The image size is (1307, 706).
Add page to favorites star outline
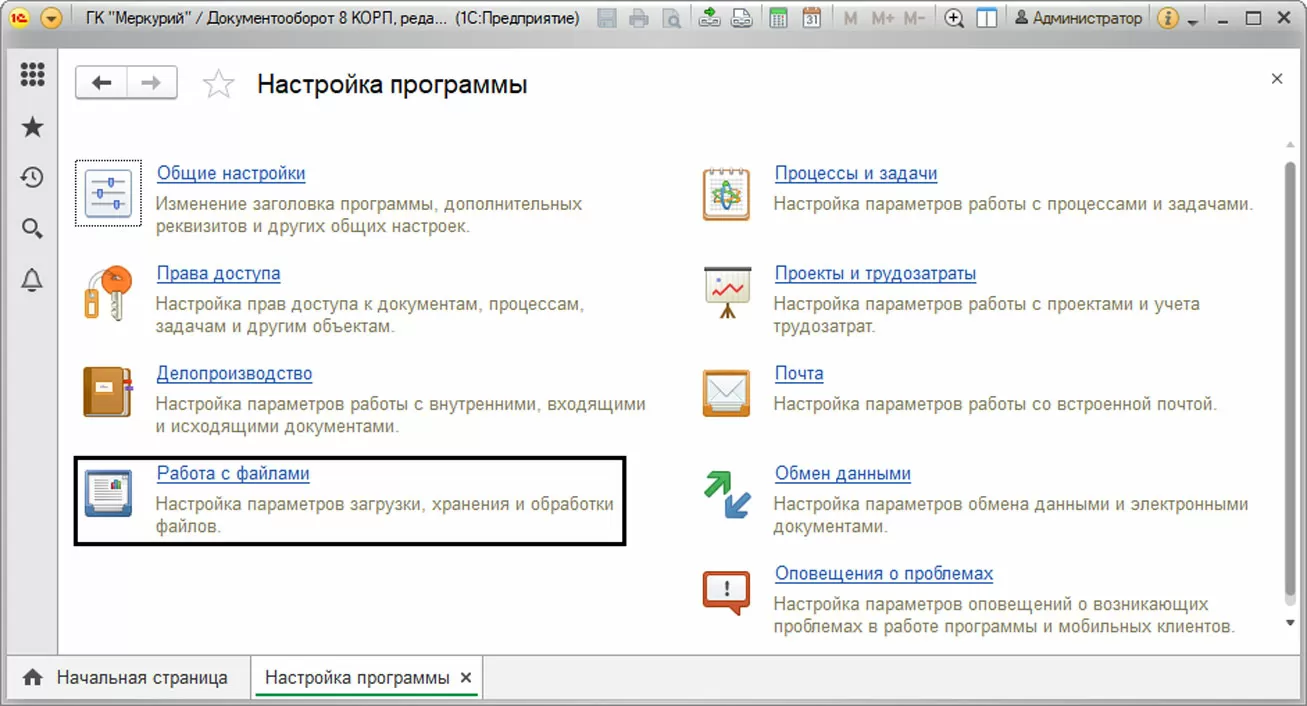tap(218, 84)
